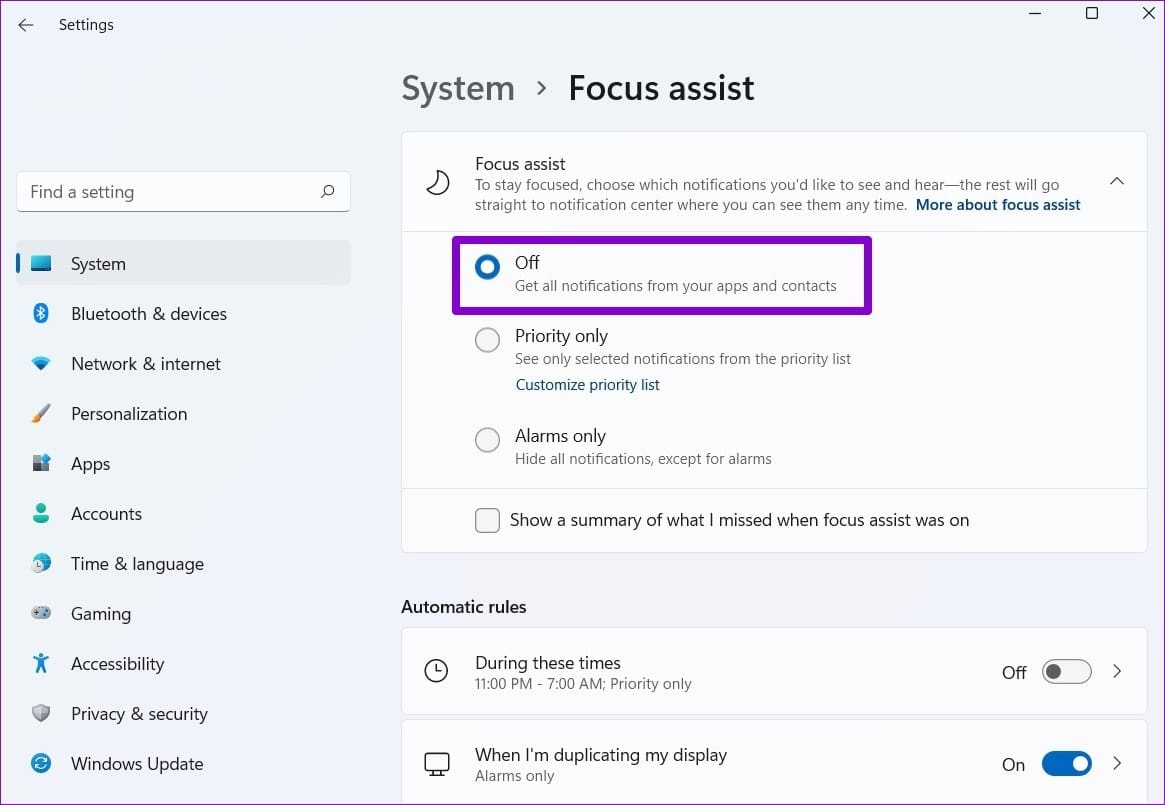Open Personalization via its paintbrush icon
The height and width of the screenshot is (805, 1165).
tap(41, 413)
